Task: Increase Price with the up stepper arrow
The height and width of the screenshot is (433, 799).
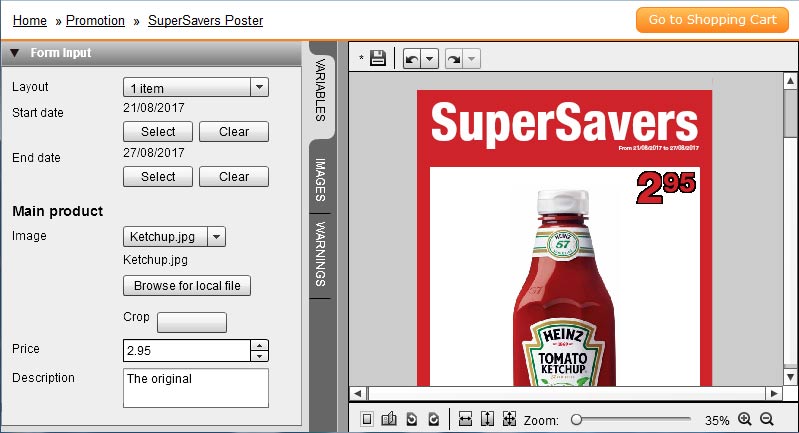Action: click(259, 345)
